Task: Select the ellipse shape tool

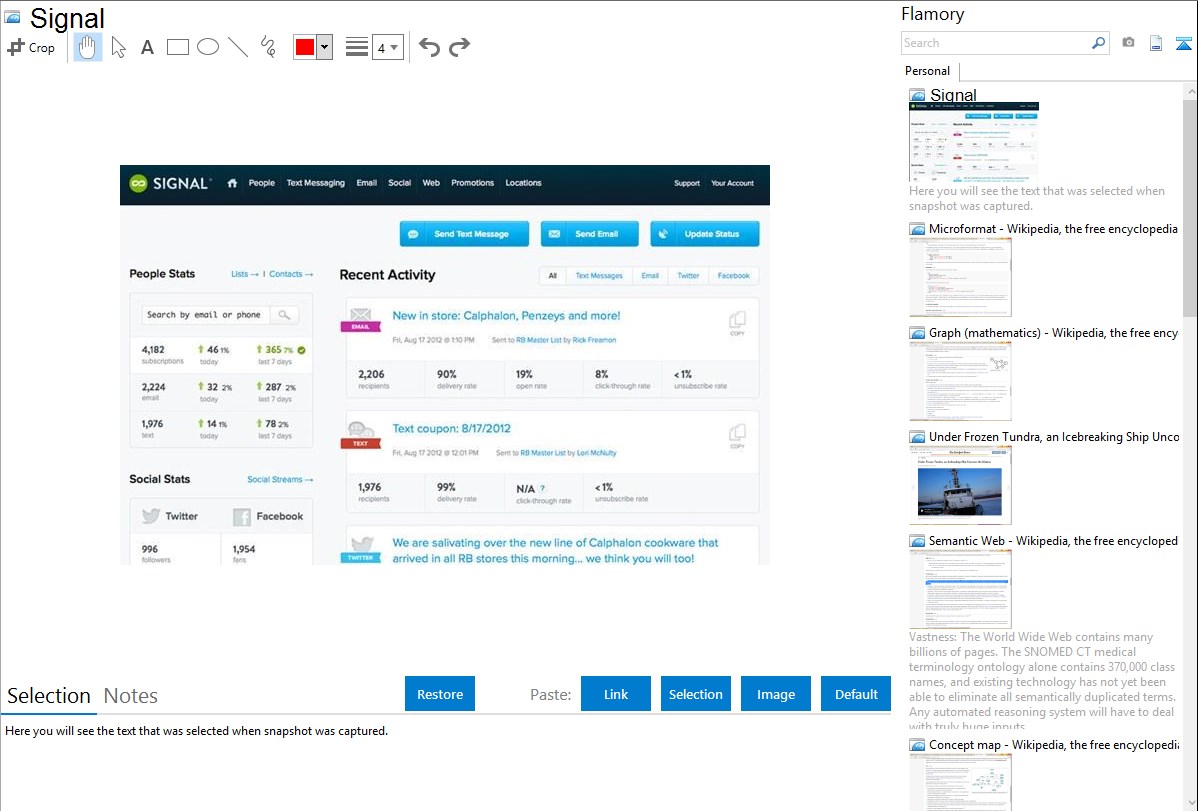Action: [208, 47]
